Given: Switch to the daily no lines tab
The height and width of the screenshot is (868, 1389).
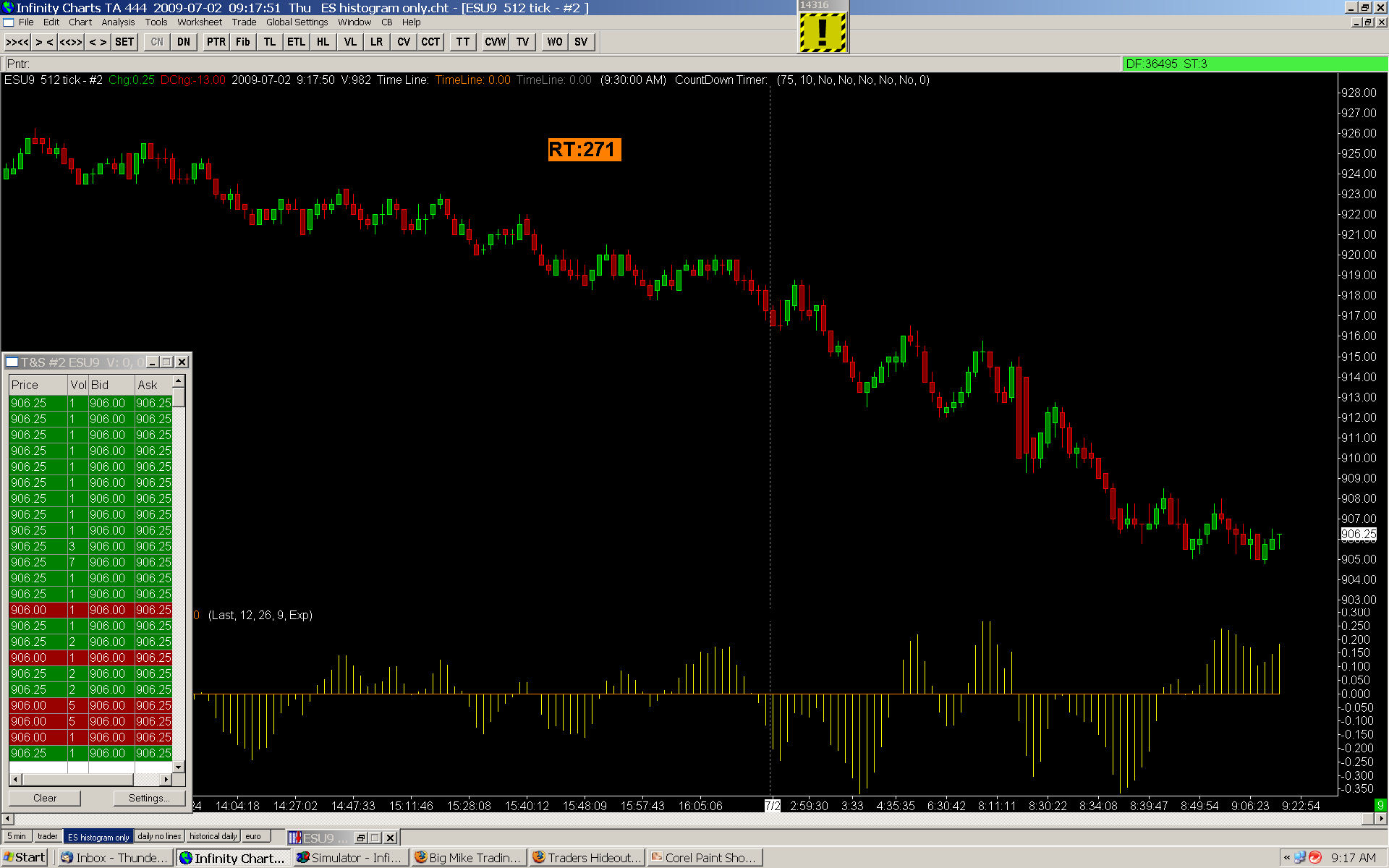Looking at the screenshot, I should [x=159, y=837].
